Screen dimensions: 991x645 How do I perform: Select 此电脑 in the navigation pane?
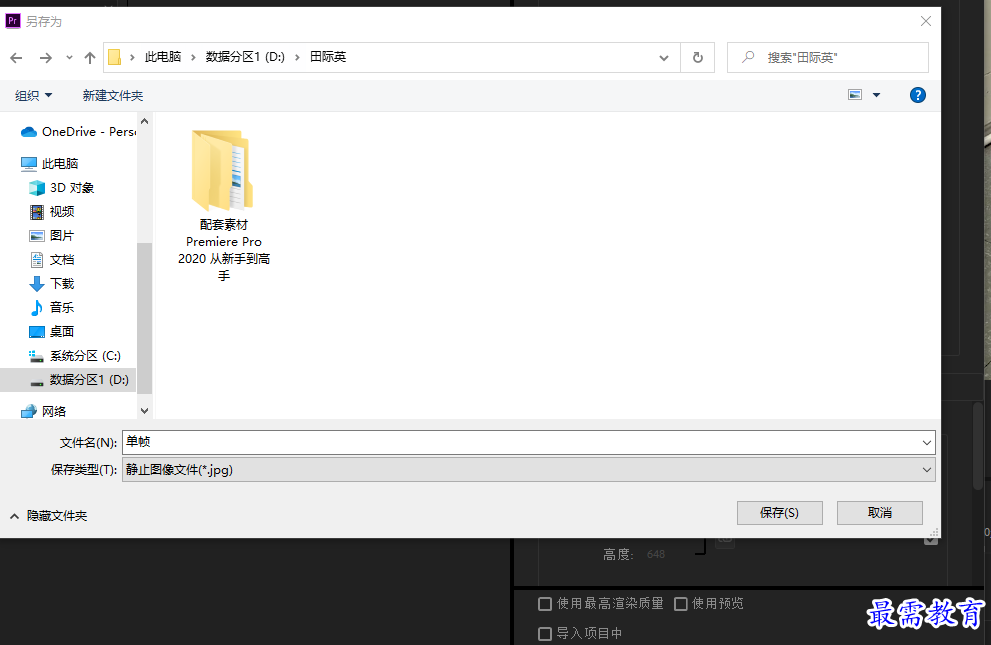[x=49, y=164]
